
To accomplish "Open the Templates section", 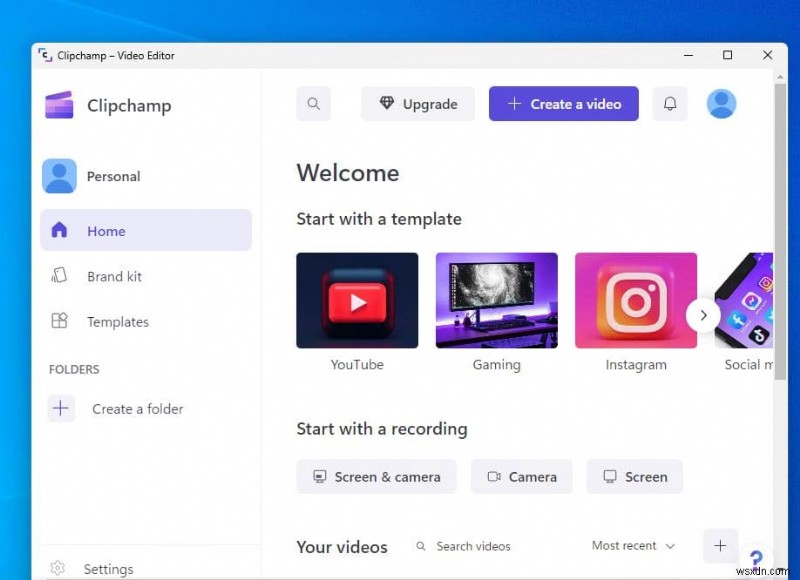I will pyautogui.click(x=118, y=322).
